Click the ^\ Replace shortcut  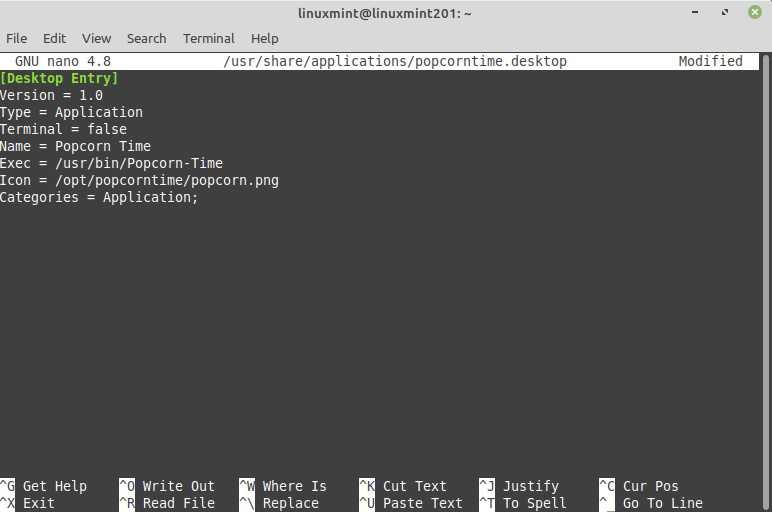279,503
